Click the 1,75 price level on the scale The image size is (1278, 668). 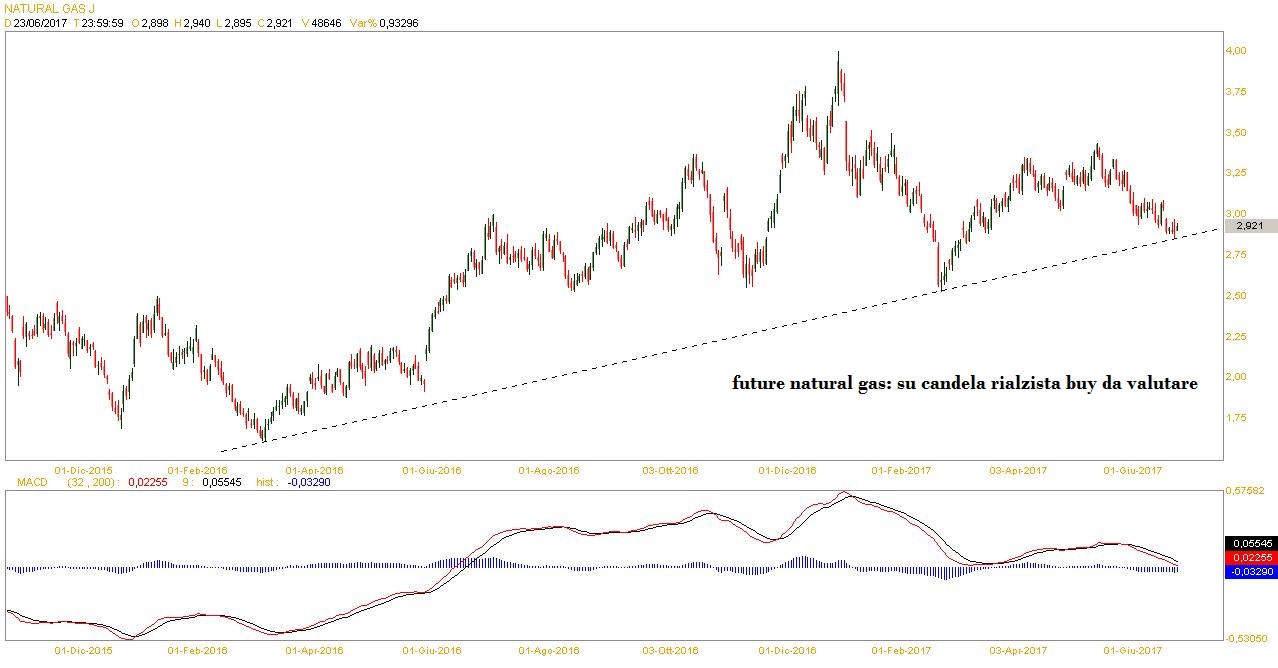coord(1236,418)
